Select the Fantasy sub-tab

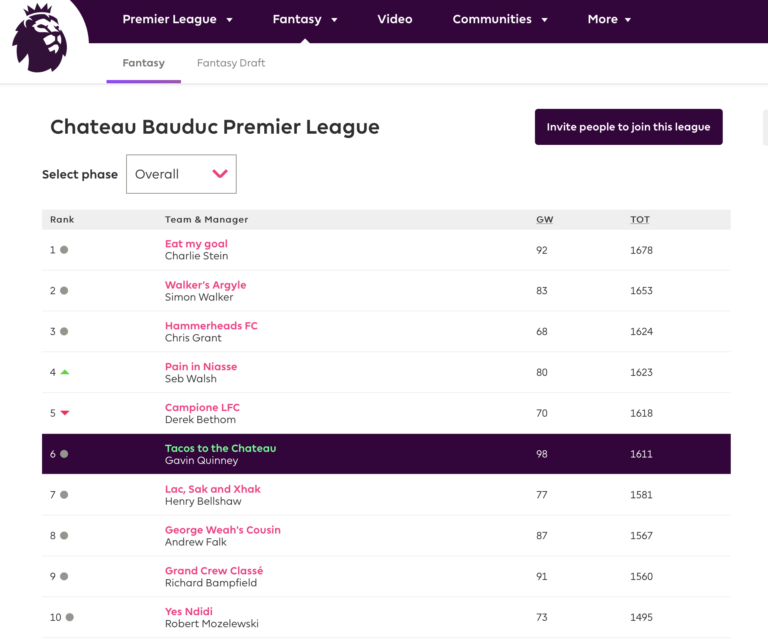(x=144, y=63)
